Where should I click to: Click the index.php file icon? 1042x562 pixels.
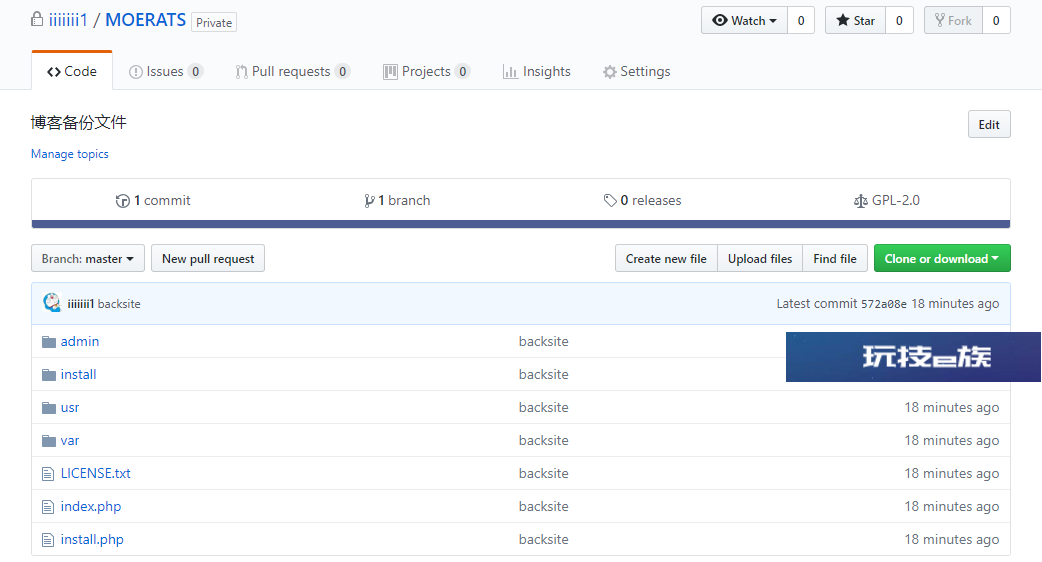pyautogui.click(x=48, y=507)
